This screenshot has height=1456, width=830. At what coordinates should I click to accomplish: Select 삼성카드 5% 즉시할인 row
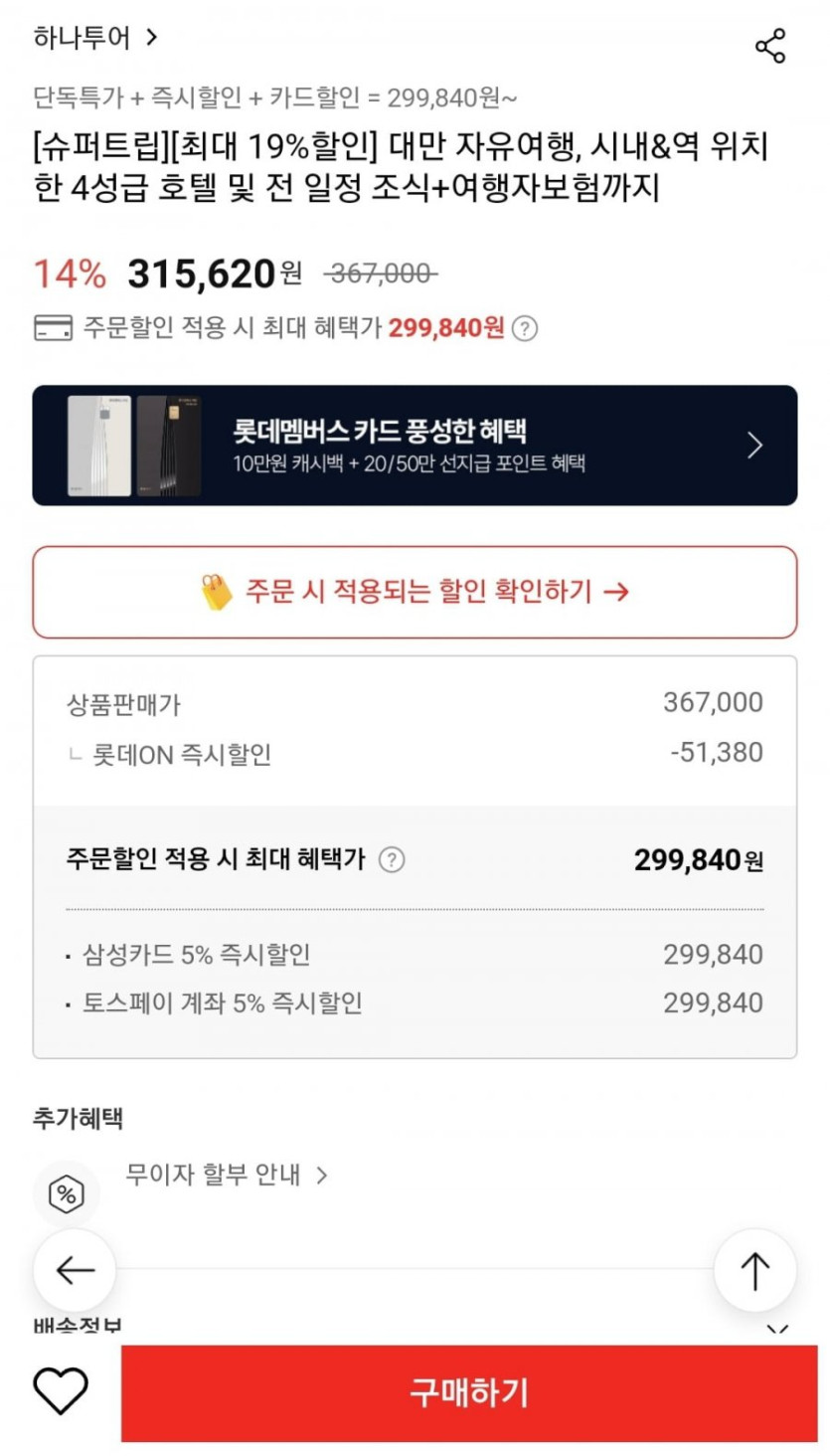pos(415,955)
